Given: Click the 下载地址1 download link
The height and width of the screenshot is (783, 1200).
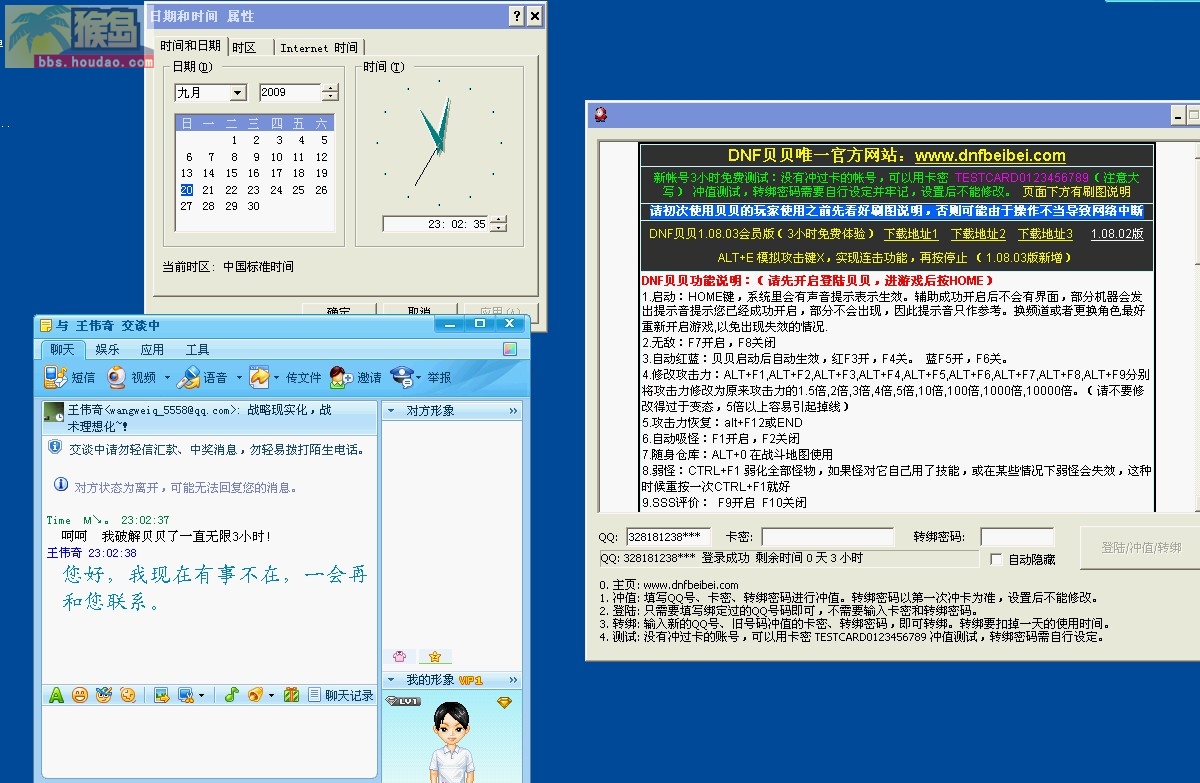Looking at the screenshot, I should [911, 234].
